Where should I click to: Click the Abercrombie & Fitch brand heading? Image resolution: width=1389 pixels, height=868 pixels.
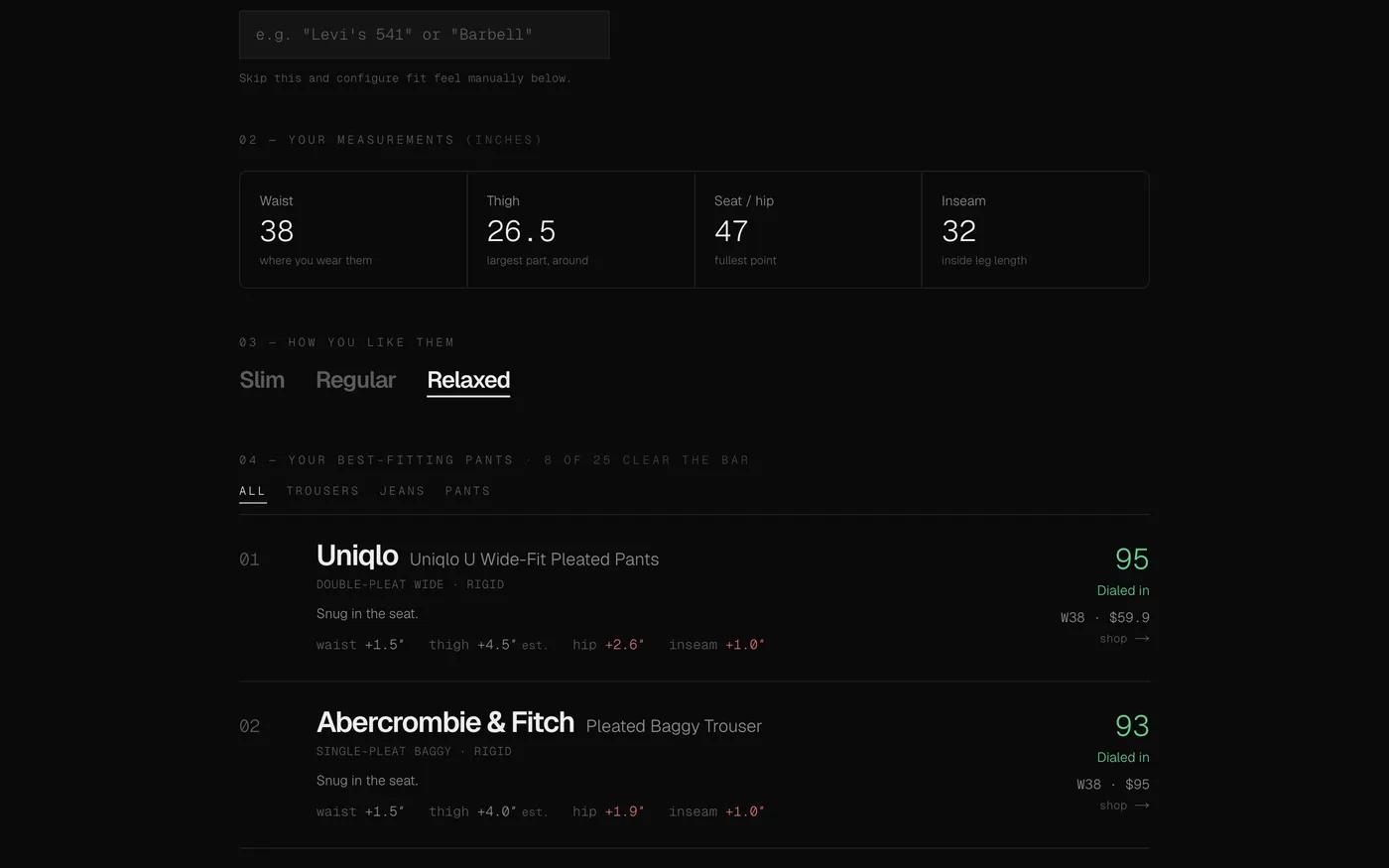(445, 722)
